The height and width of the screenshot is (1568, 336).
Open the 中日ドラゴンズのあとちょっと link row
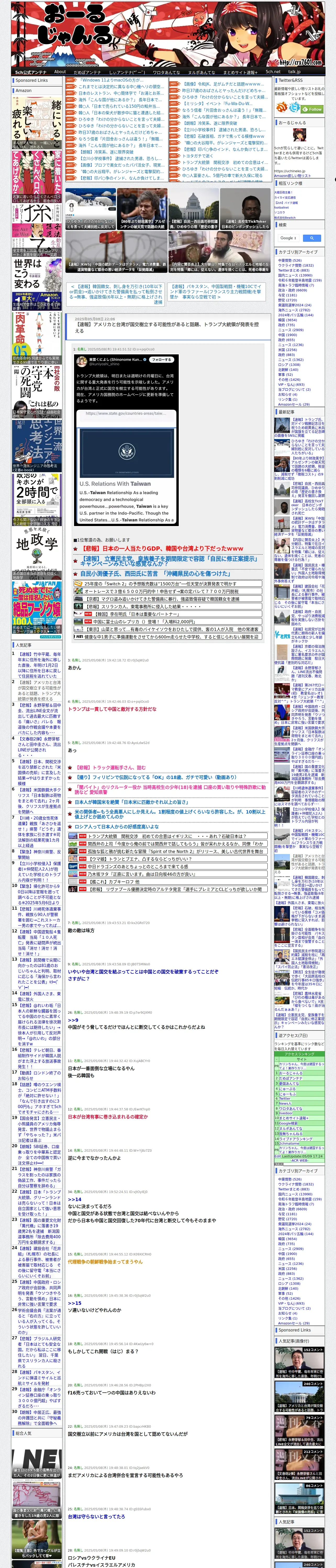pos(168,866)
